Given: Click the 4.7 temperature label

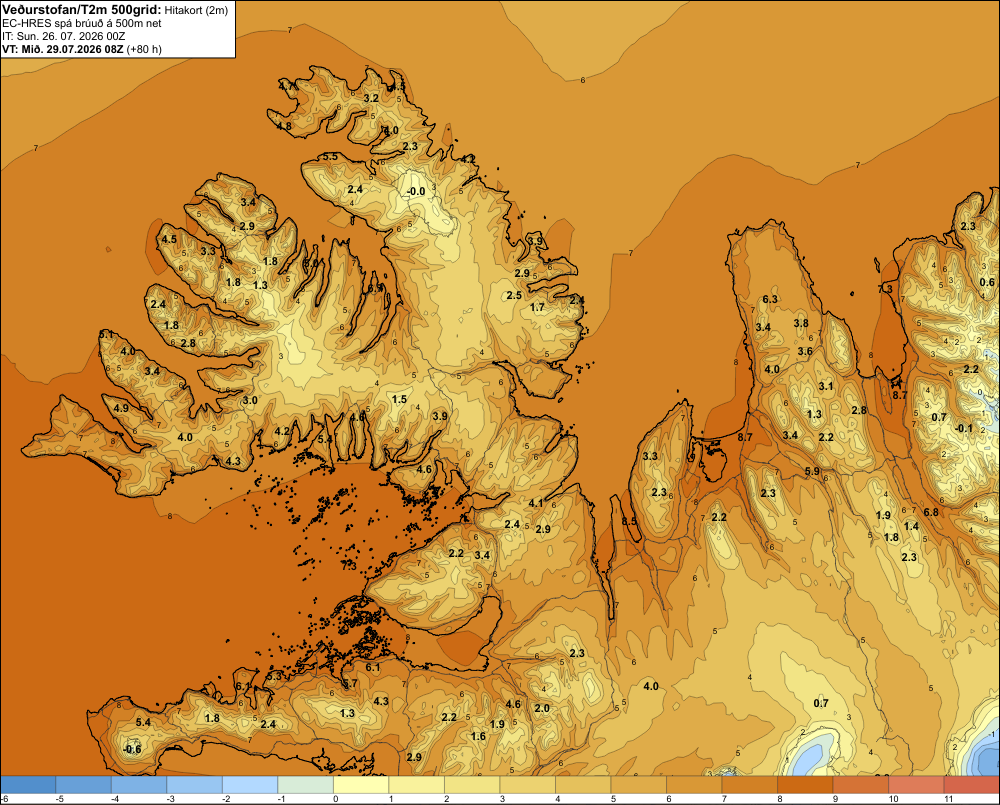Looking at the screenshot, I should [286, 85].
